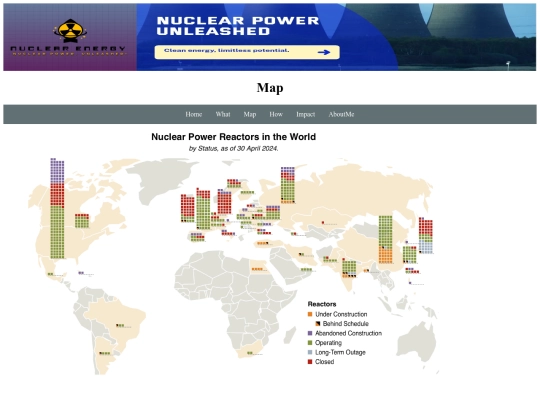
Task: Click the Clean energy, limitless potential button
Action: coord(247,52)
